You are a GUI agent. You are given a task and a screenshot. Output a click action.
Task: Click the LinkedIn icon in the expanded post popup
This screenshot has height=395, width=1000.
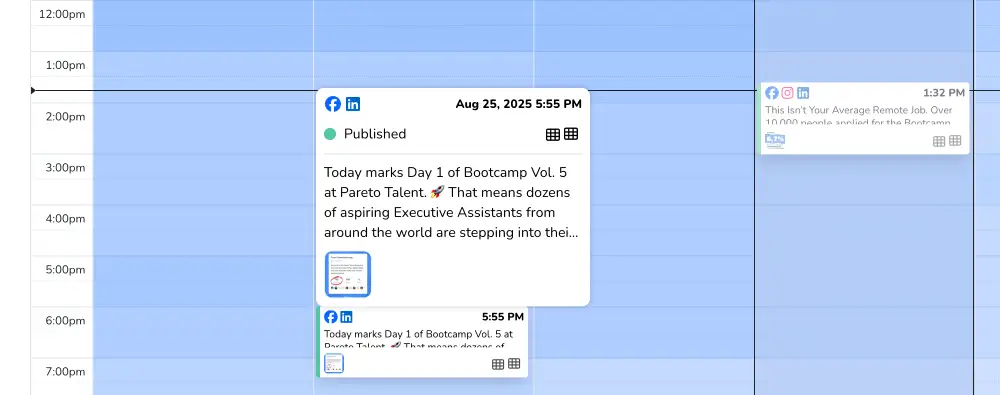[x=353, y=104]
